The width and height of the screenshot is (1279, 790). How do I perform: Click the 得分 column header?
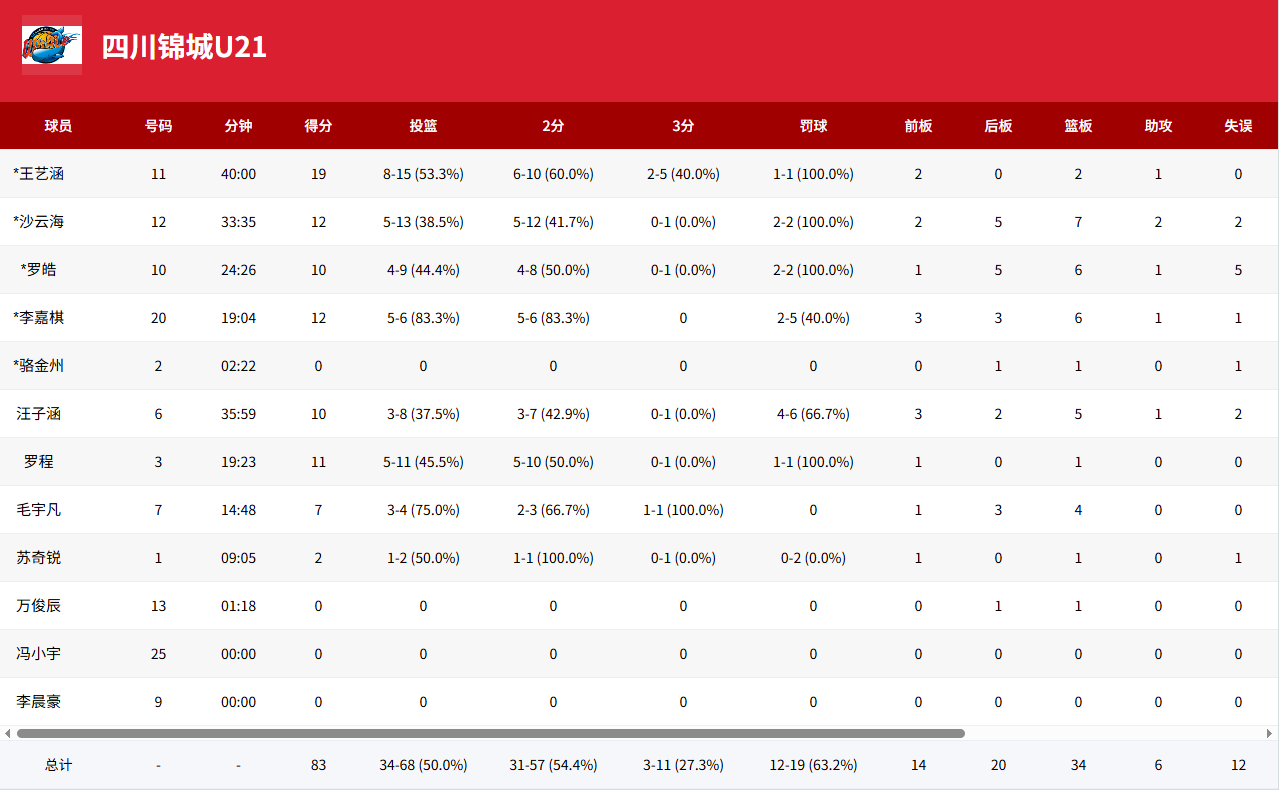318,126
